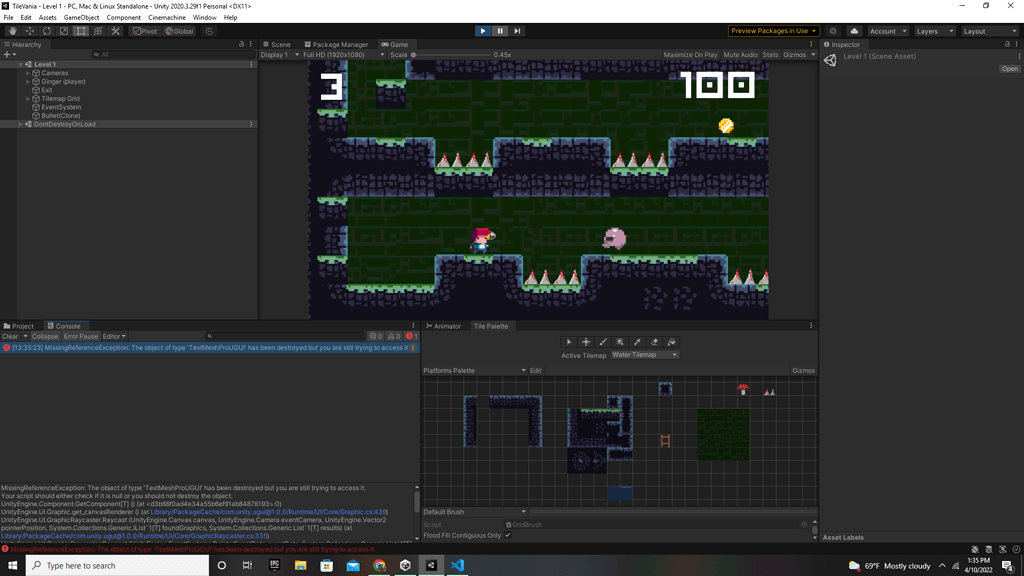Open the Cinemachine menu
The width and height of the screenshot is (1024, 576).
click(167, 18)
